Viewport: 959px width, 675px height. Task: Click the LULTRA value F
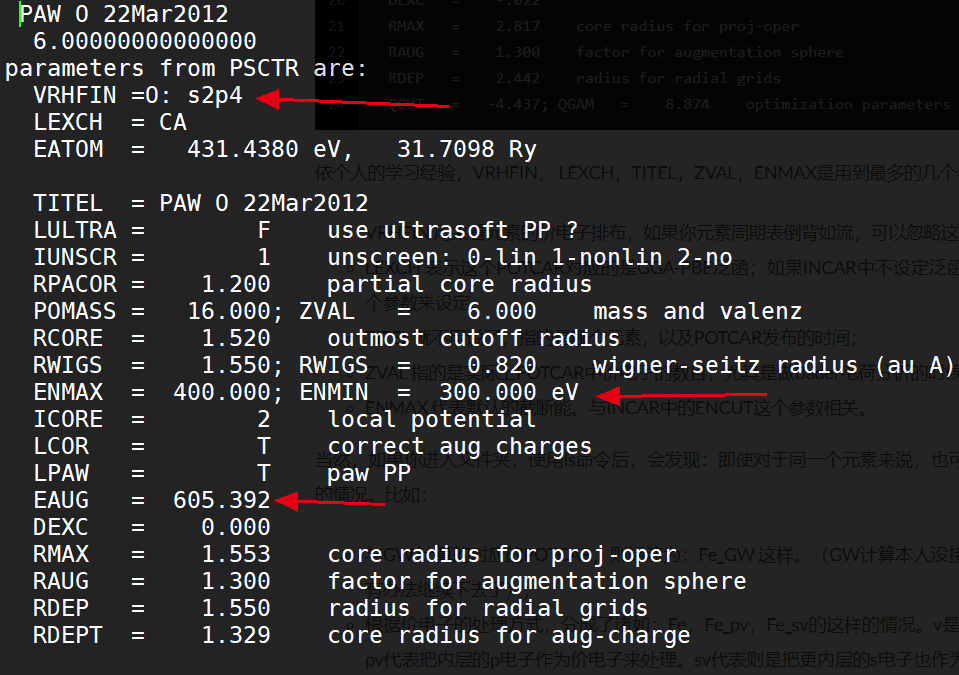[264, 230]
